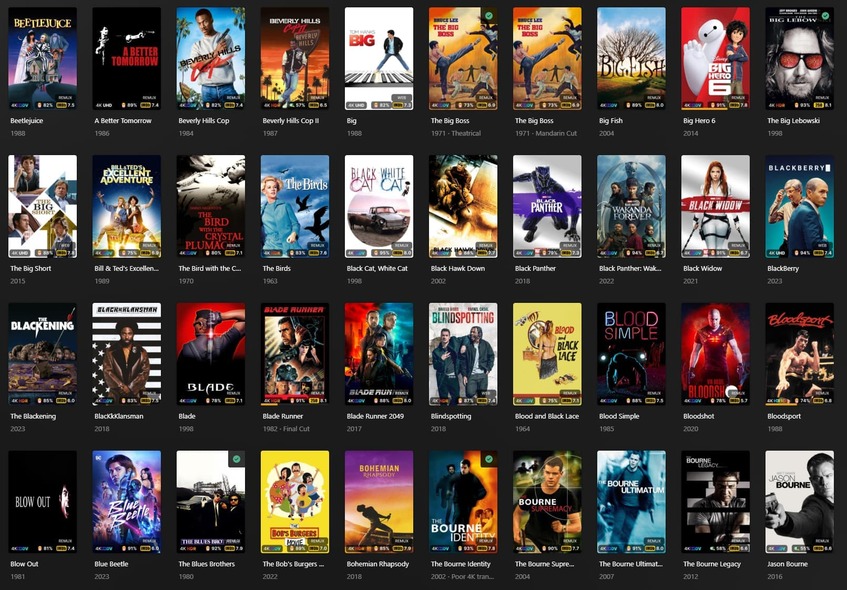Open the Bohemian Rhapsody poster

[379, 502]
